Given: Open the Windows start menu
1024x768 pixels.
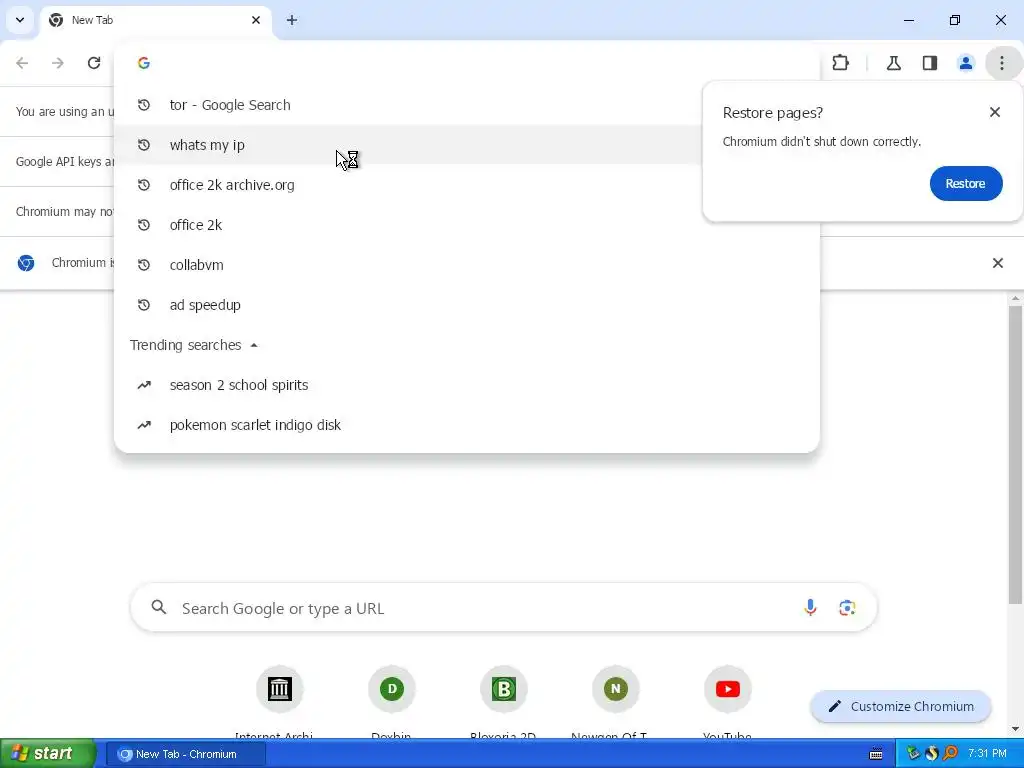Looking at the screenshot, I should click(48, 754).
